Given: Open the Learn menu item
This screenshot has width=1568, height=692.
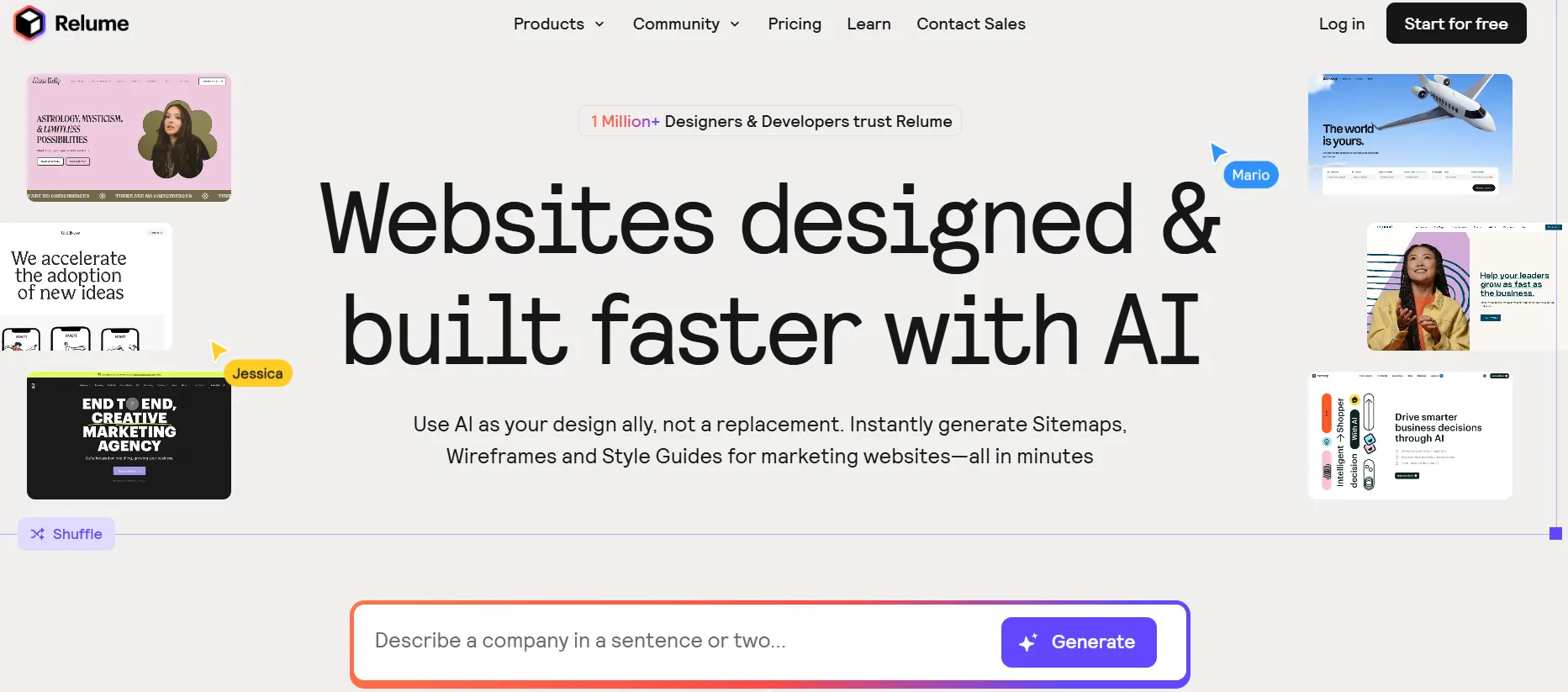Looking at the screenshot, I should point(868,24).
